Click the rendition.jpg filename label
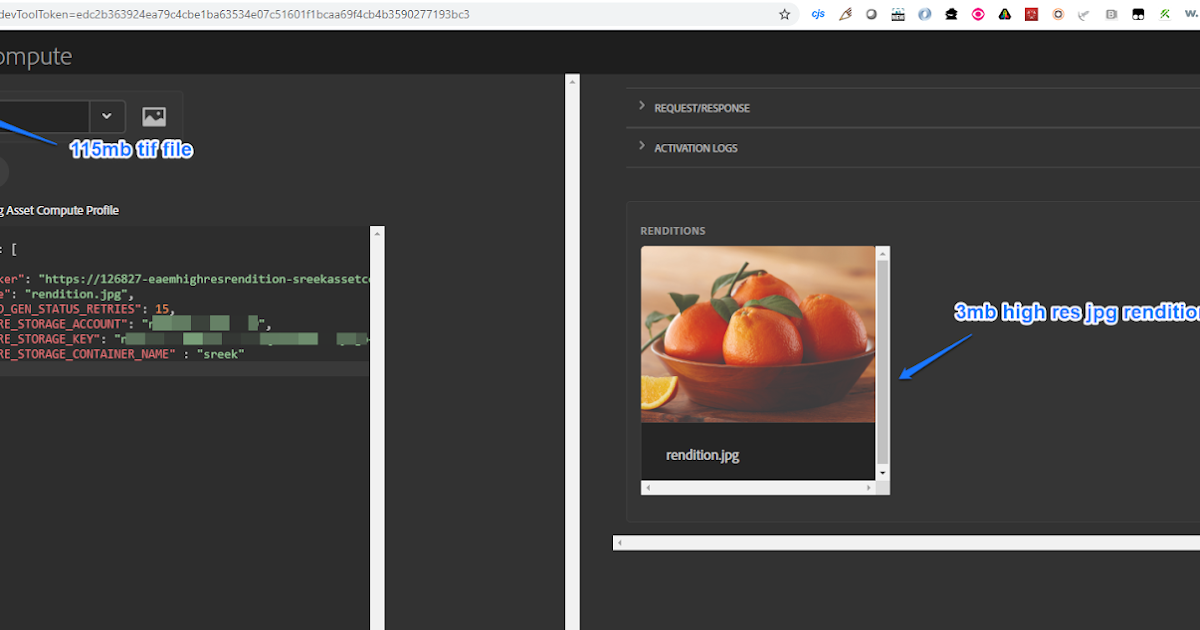Screen dimensions: 1200x630 point(703,454)
